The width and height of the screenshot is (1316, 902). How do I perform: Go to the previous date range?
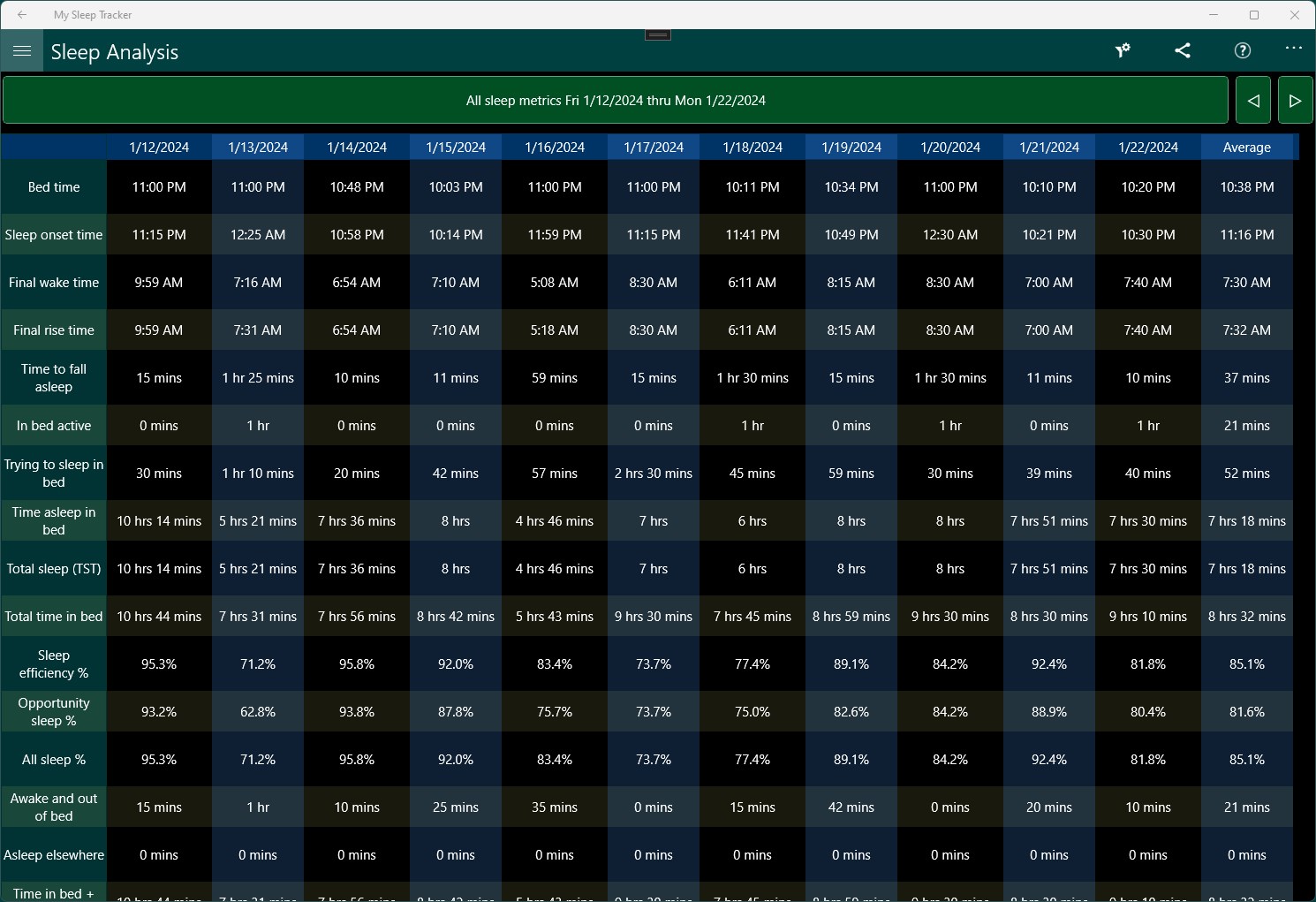tap(1253, 100)
